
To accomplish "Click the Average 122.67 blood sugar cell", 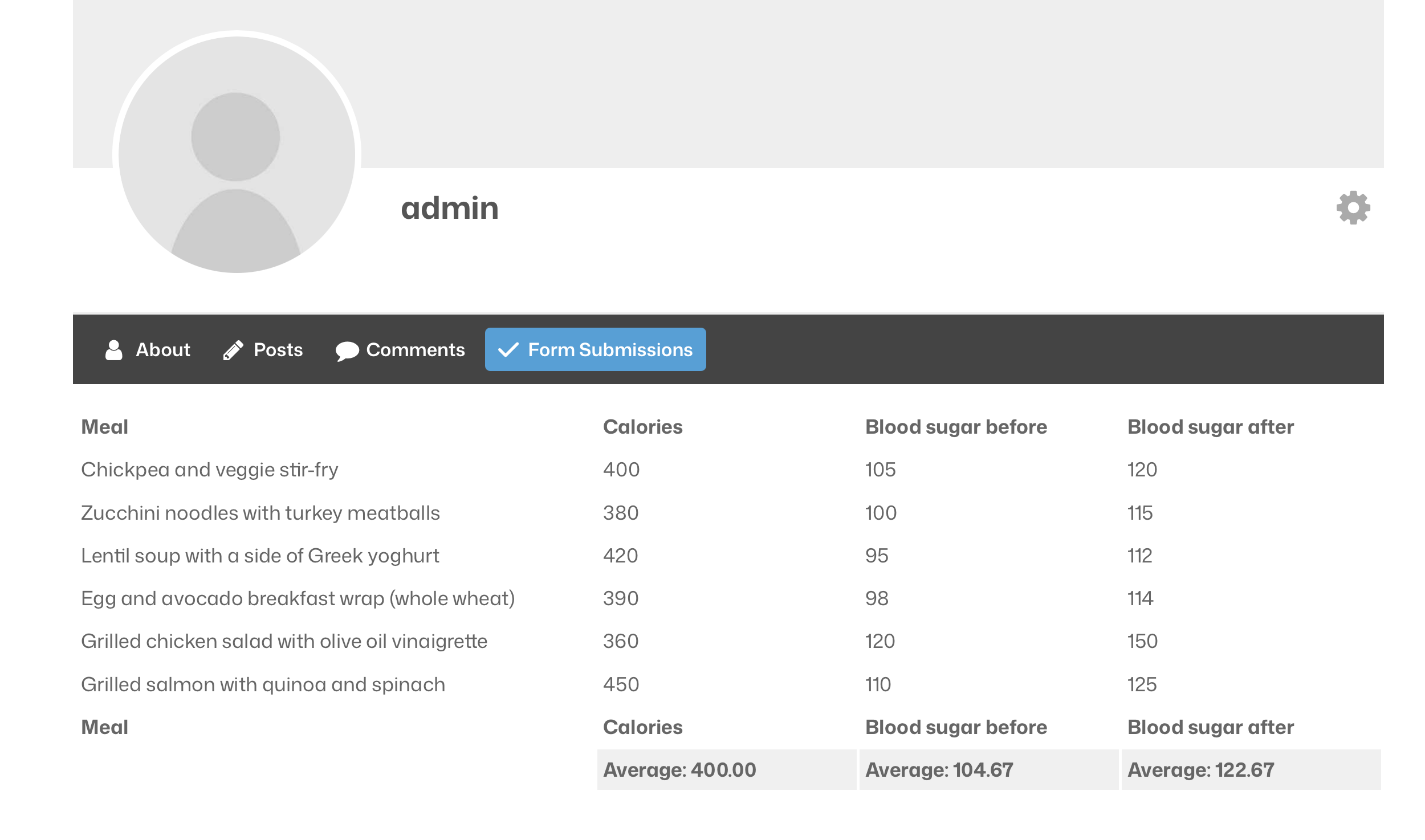I will pyautogui.click(x=1200, y=769).
